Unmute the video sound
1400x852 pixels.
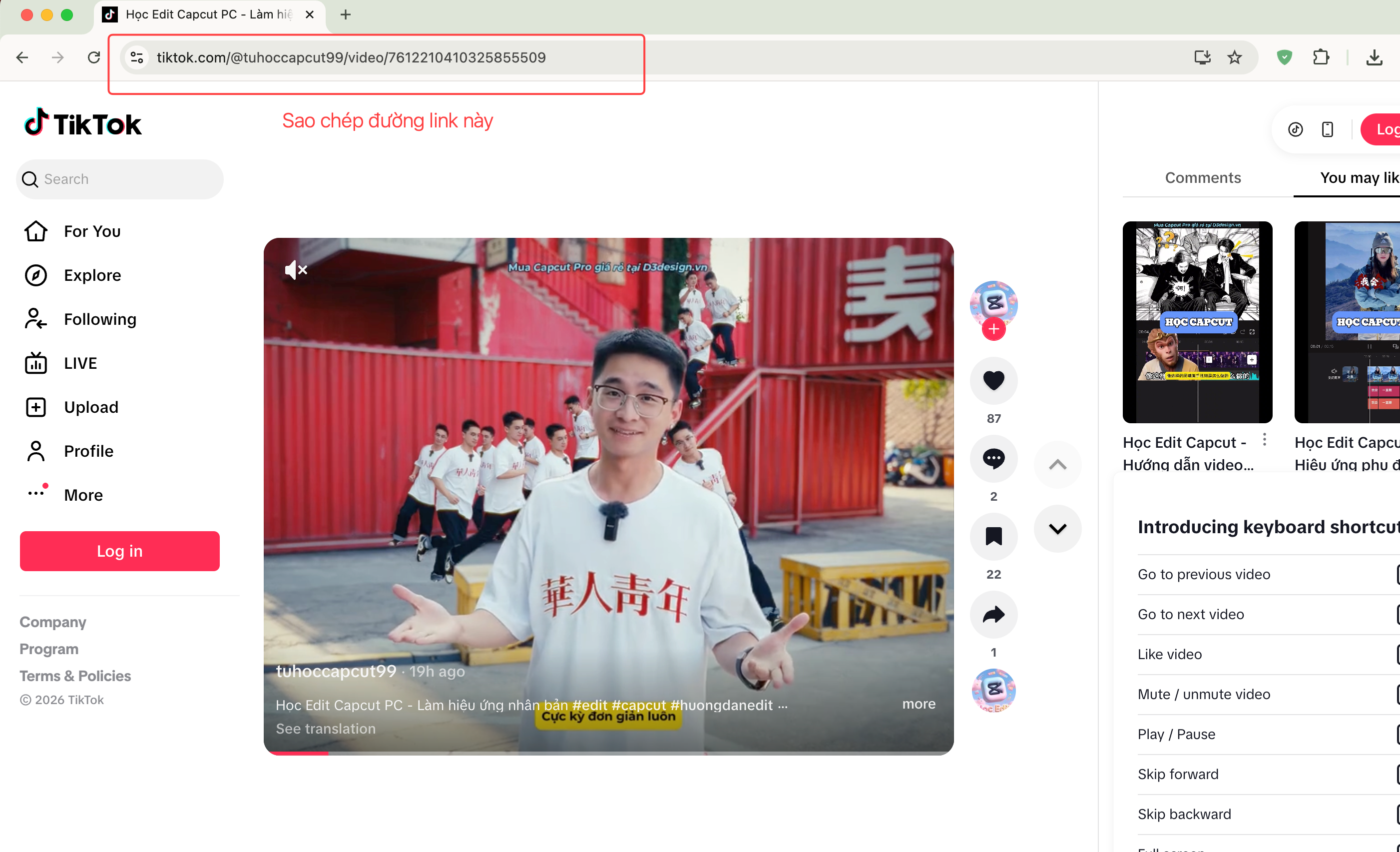click(x=296, y=270)
